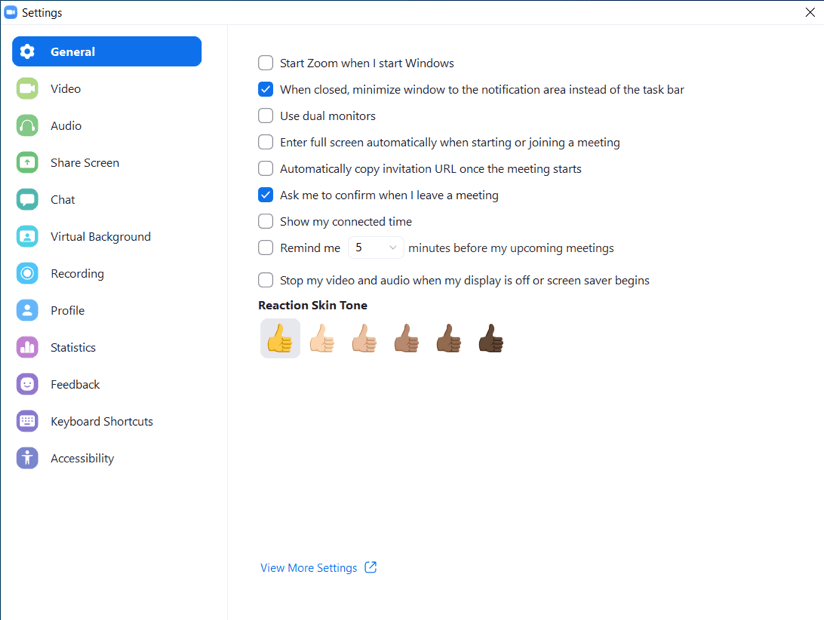Viewport: 824px width, 620px height.
Task: Check Use dual monitors option
Action: 265,116
